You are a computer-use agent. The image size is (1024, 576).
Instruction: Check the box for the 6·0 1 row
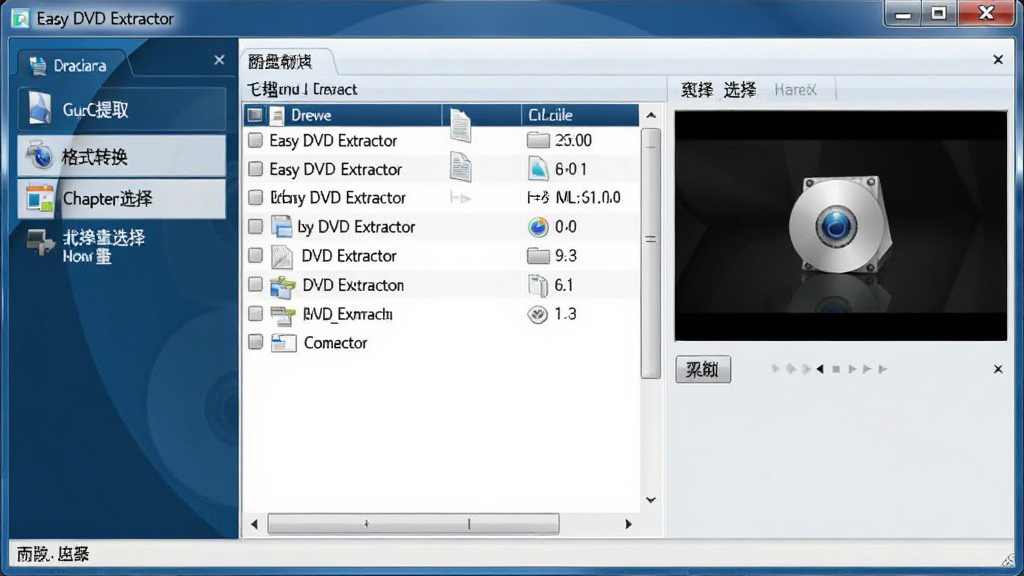click(x=255, y=169)
